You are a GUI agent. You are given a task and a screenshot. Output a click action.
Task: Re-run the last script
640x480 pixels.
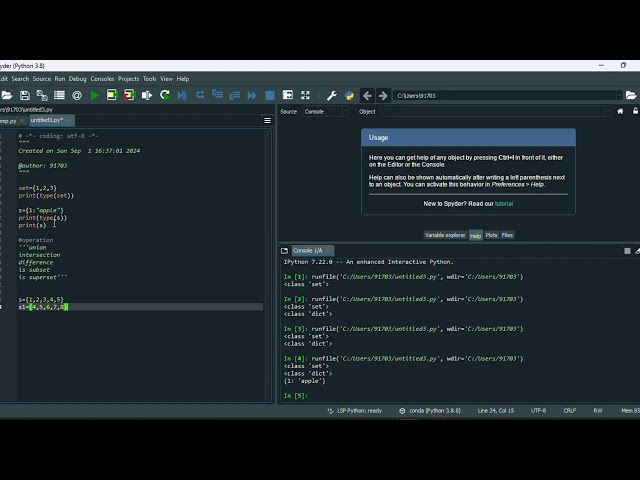click(x=165, y=96)
